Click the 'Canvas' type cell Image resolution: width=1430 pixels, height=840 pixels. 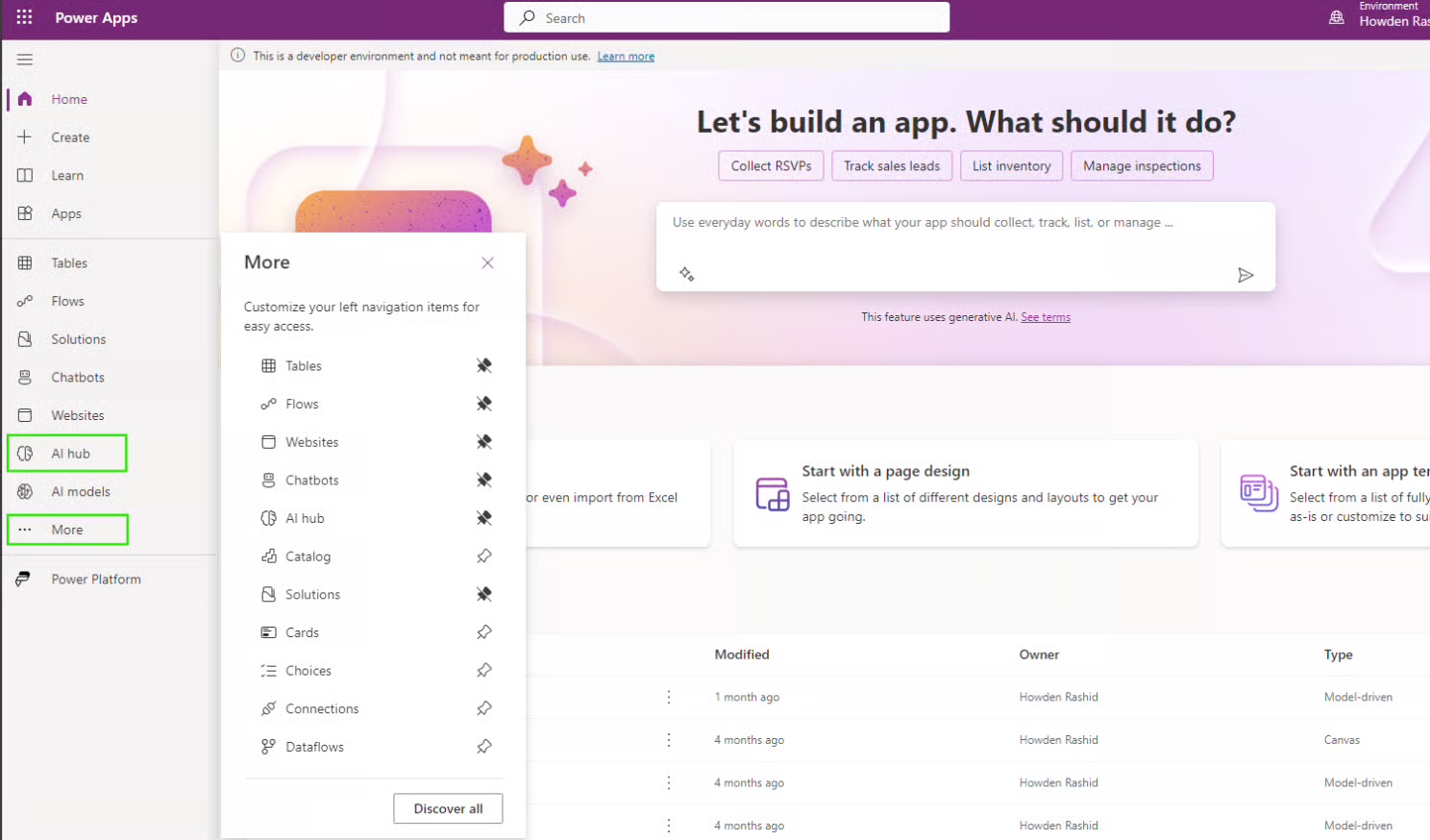pos(1342,740)
